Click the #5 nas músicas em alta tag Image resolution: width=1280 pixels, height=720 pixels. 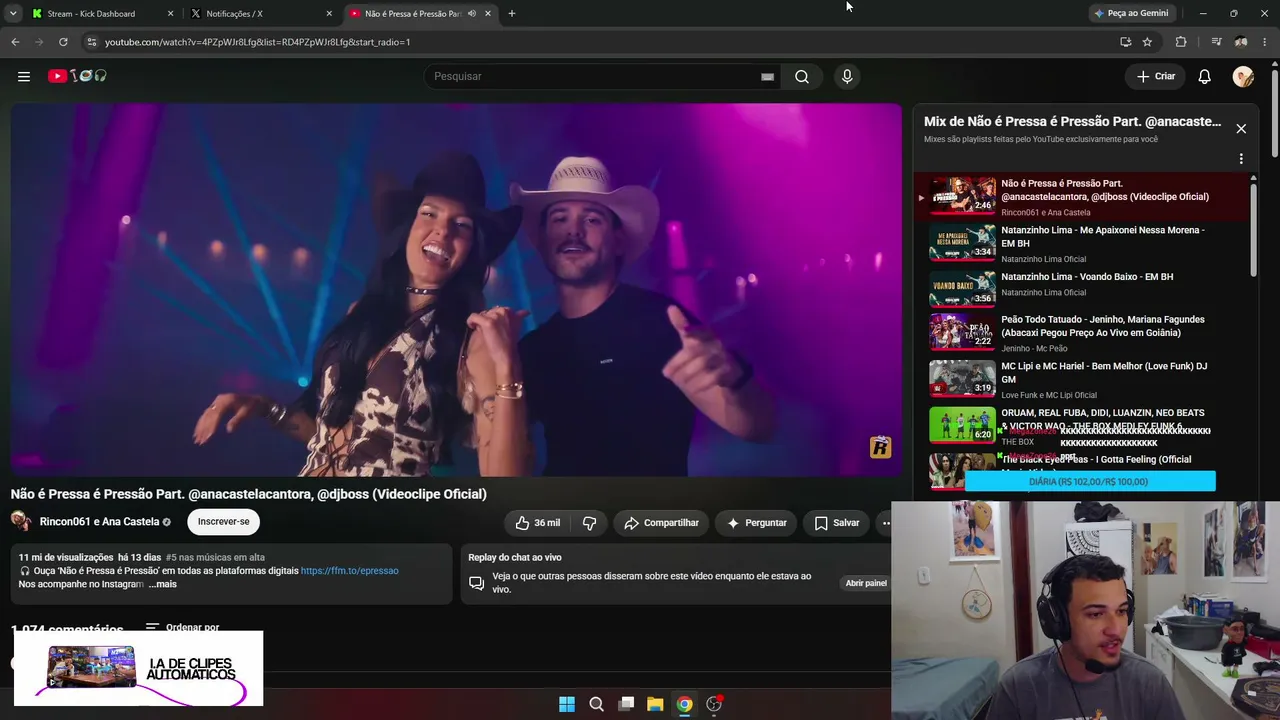point(215,558)
